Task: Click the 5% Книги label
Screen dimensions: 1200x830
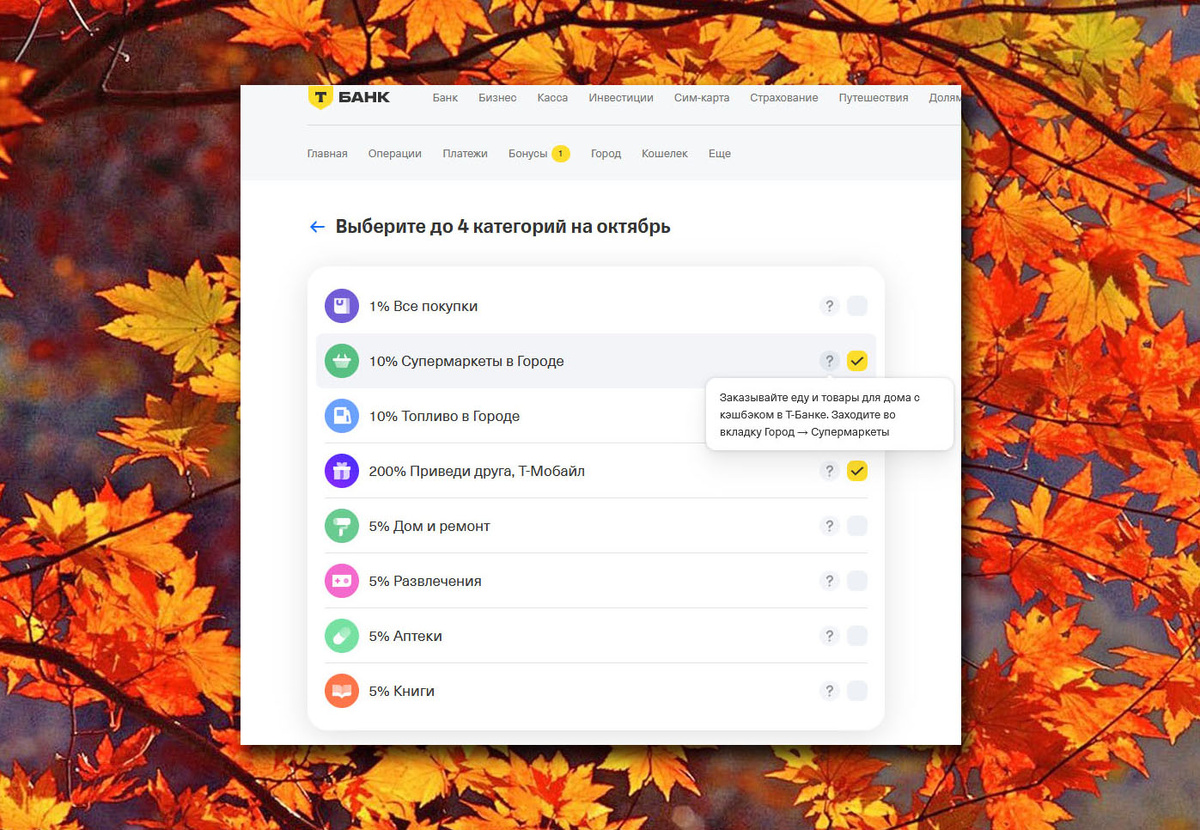Action: (x=402, y=691)
